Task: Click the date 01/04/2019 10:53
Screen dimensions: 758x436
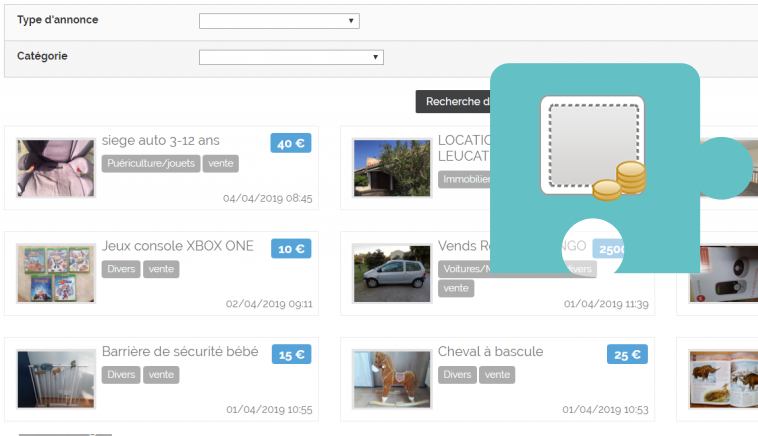Action: [605, 410]
